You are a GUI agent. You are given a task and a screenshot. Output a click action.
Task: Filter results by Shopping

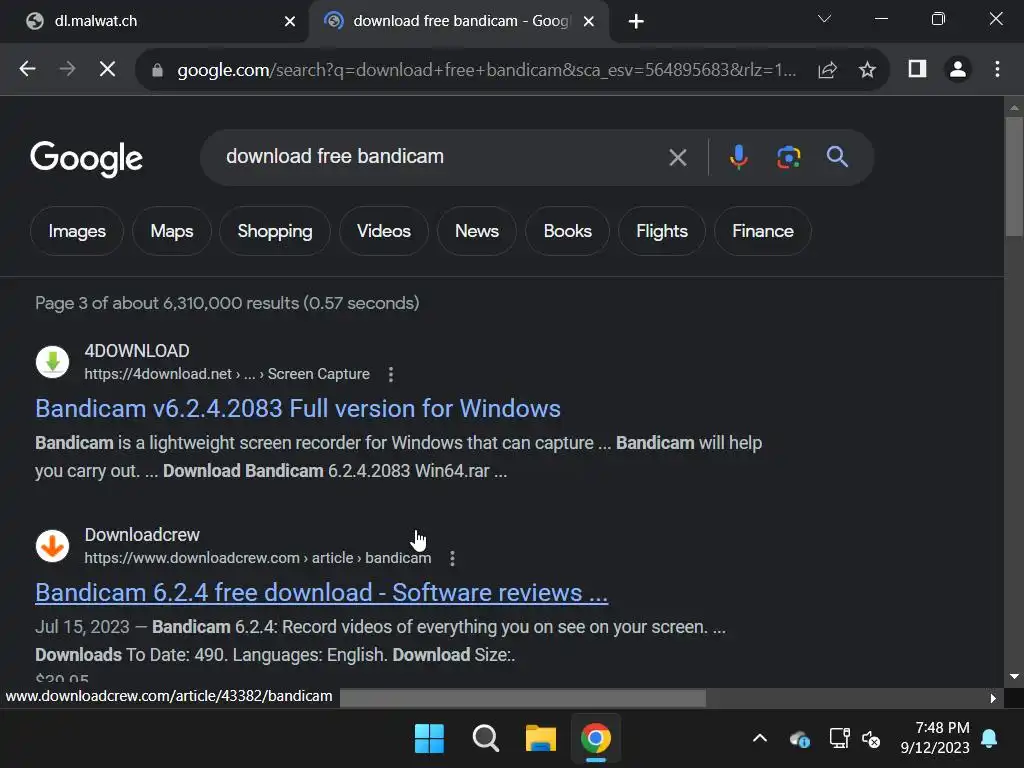coord(275,231)
